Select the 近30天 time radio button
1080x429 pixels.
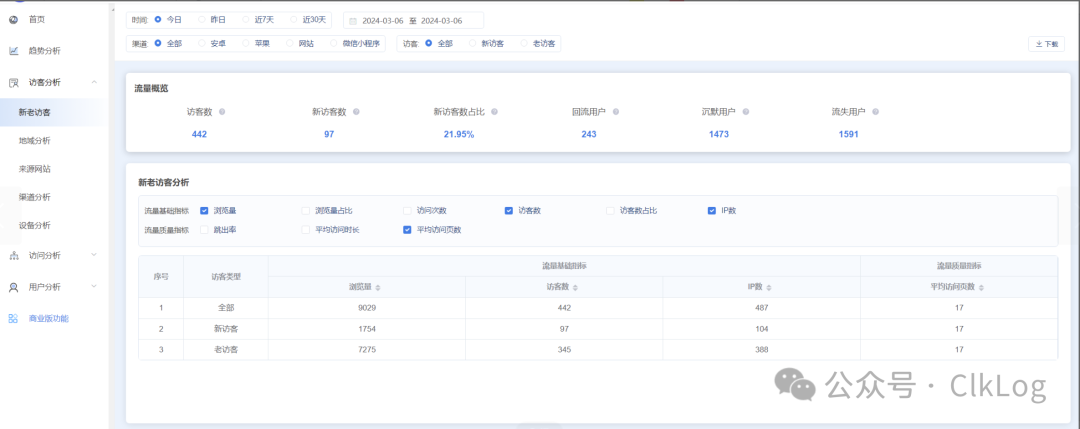[294, 20]
